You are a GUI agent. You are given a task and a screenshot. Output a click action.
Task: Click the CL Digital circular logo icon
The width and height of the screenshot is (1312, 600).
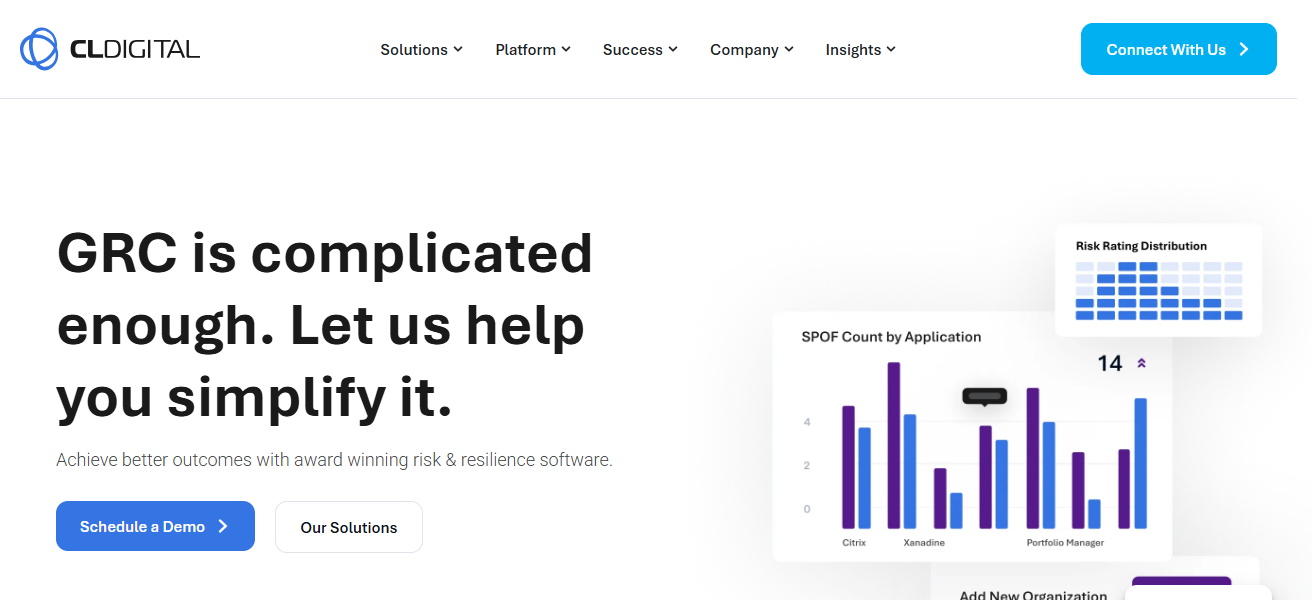[x=39, y=49]
